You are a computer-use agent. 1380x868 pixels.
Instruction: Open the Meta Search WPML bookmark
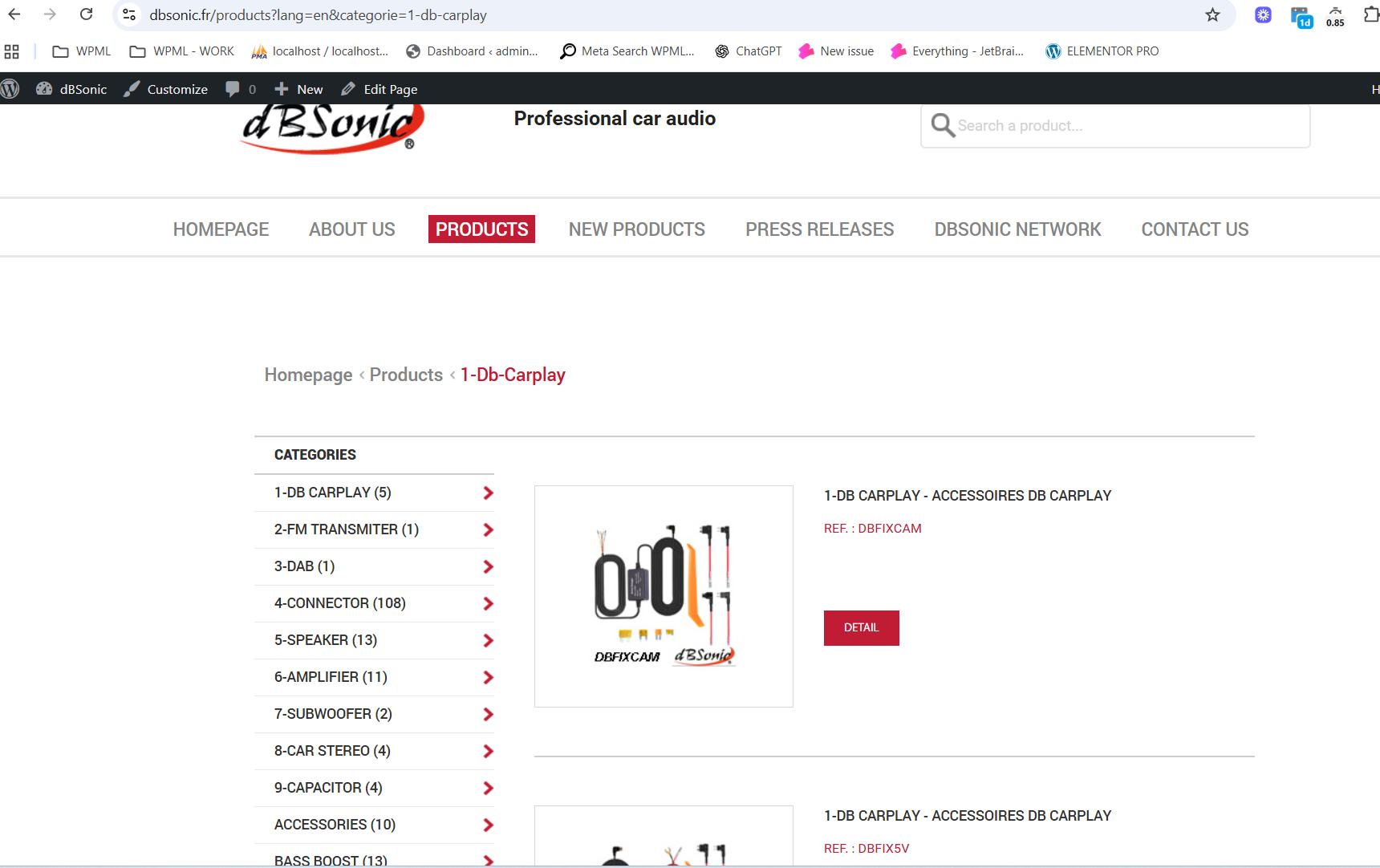pyautogui.click(x=627, y=51)
